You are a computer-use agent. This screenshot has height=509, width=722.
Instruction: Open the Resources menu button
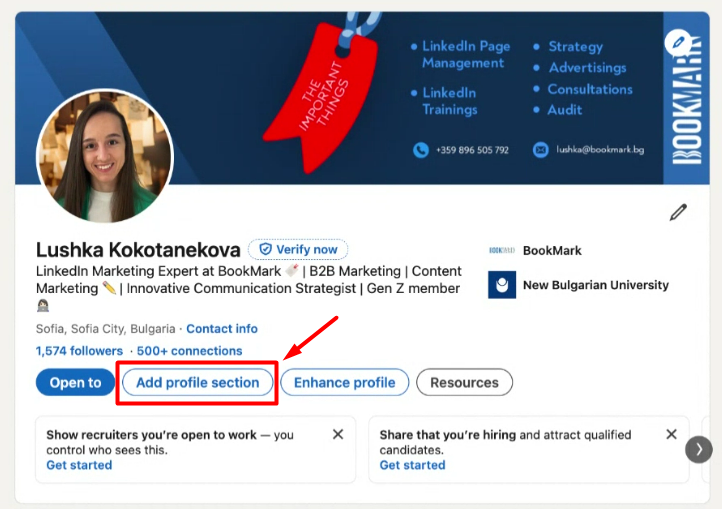click(x=464, y=382)
